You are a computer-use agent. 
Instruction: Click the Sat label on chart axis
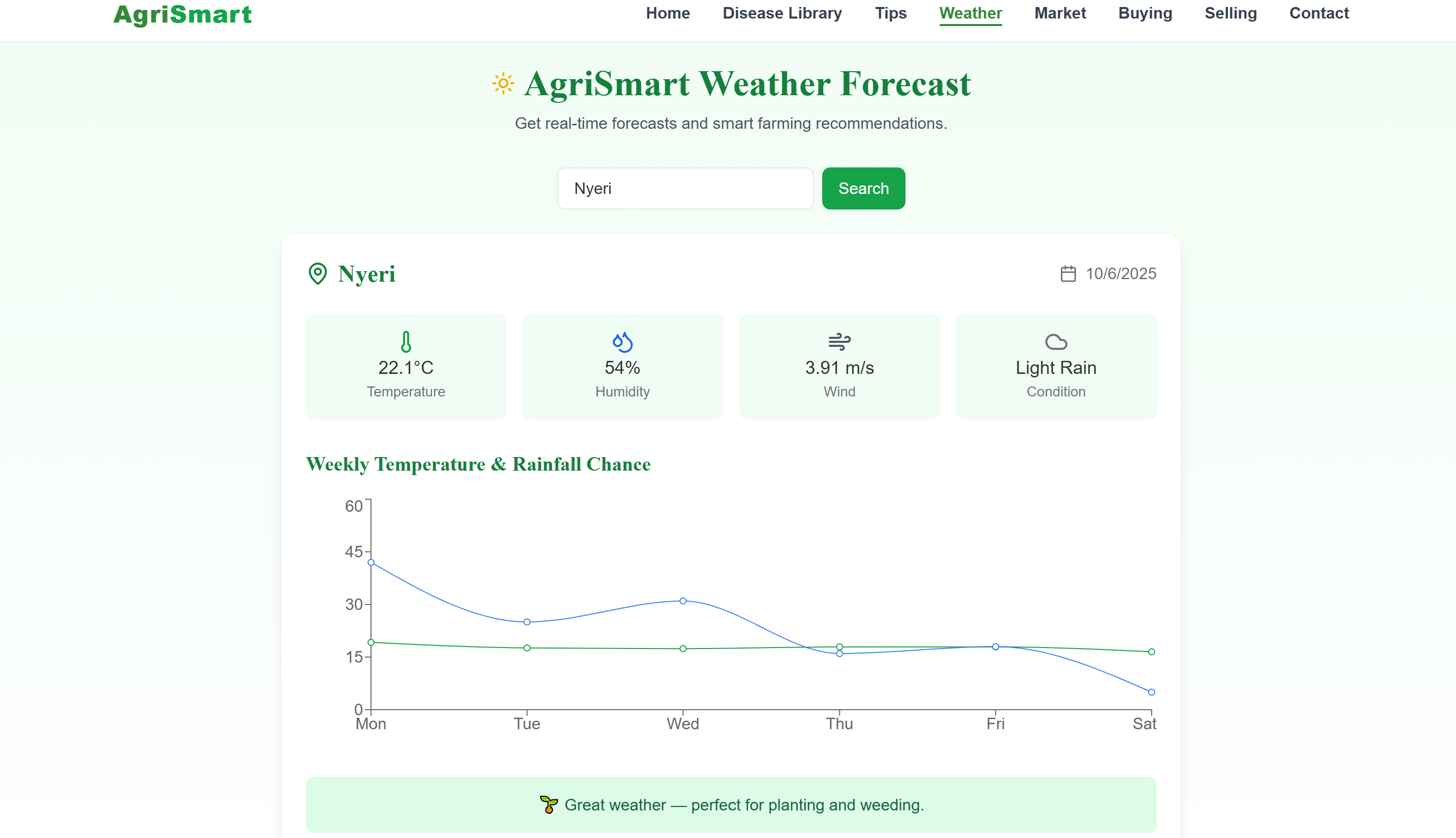1145,724
